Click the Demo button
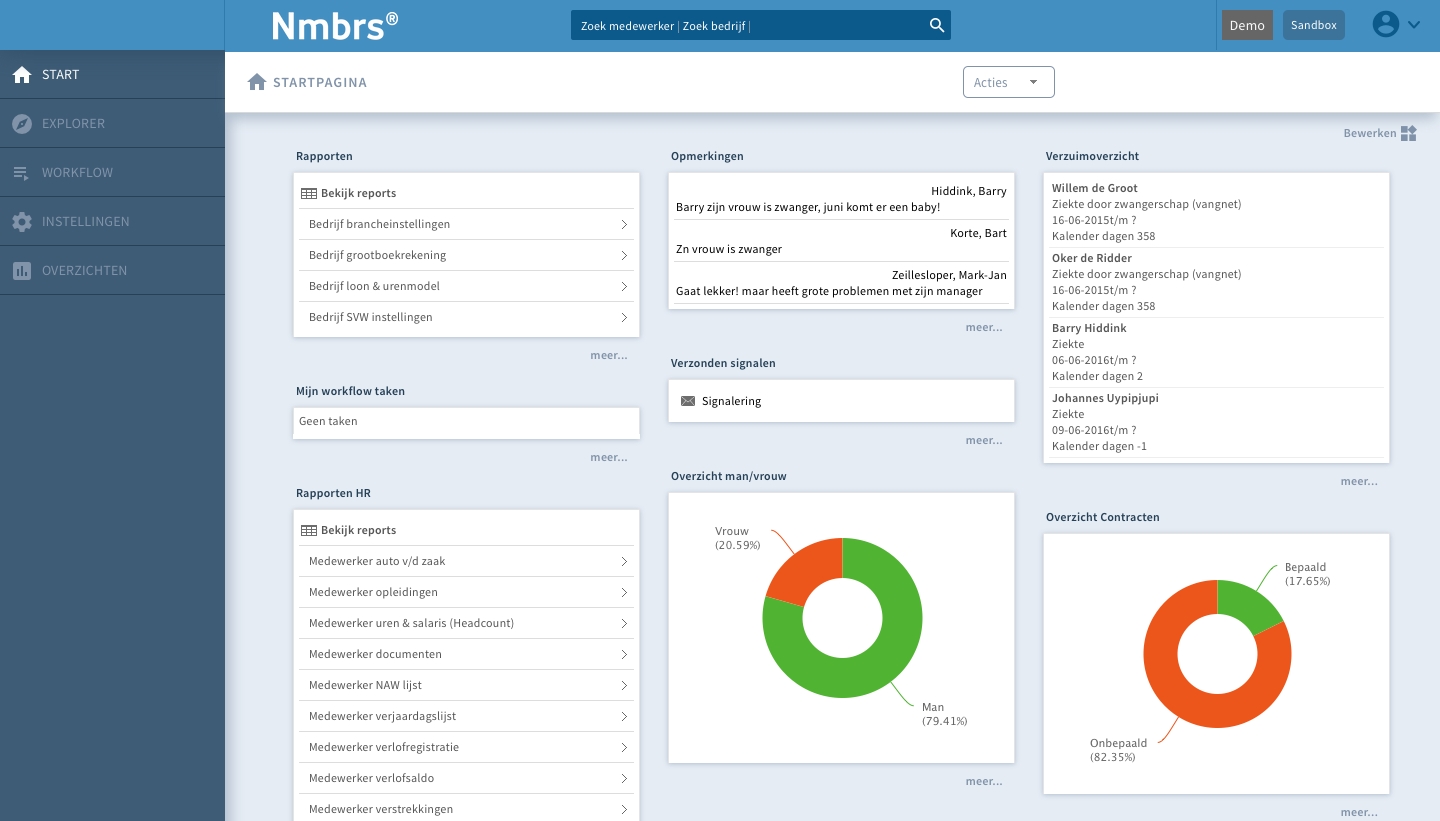 [x=1247, y=25]
